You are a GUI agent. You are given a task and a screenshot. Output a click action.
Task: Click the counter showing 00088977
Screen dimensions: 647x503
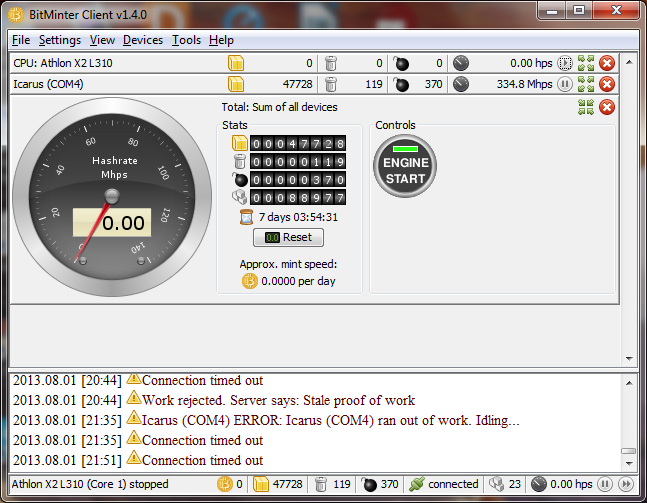click(298, 197)
